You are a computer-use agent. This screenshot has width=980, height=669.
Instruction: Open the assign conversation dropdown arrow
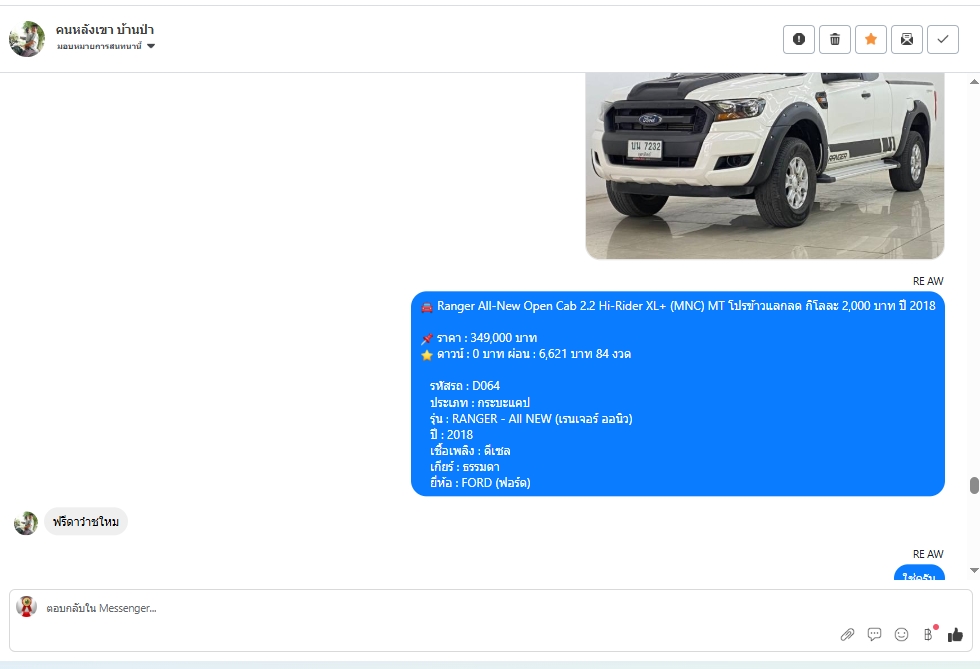click(151, 46)
